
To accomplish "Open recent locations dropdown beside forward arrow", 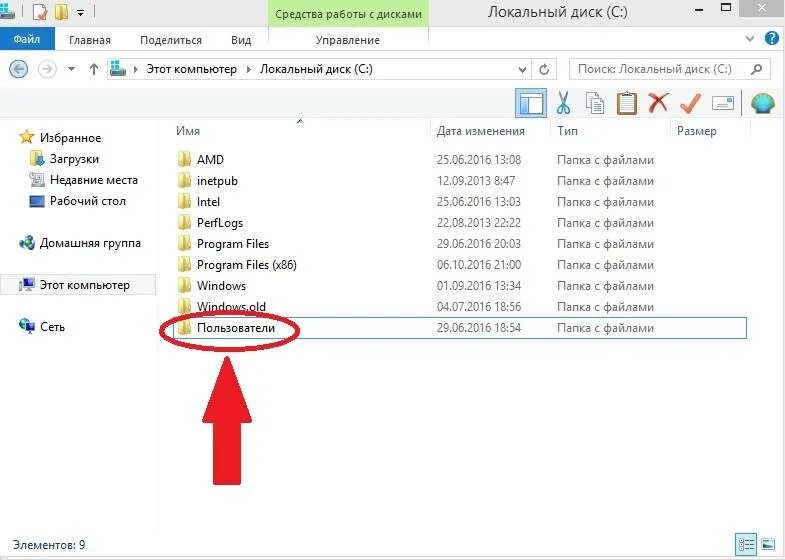I will (x=72, y=69).
